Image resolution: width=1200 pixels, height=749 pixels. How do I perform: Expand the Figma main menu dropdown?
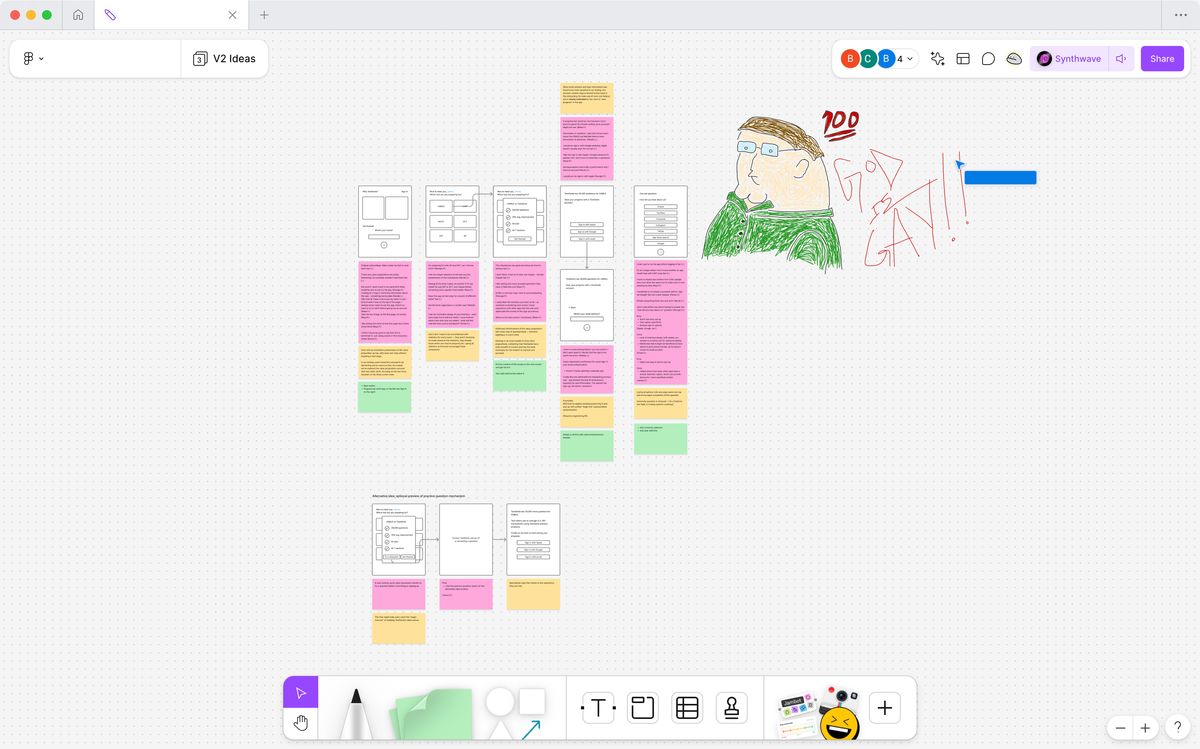point(31,59)
